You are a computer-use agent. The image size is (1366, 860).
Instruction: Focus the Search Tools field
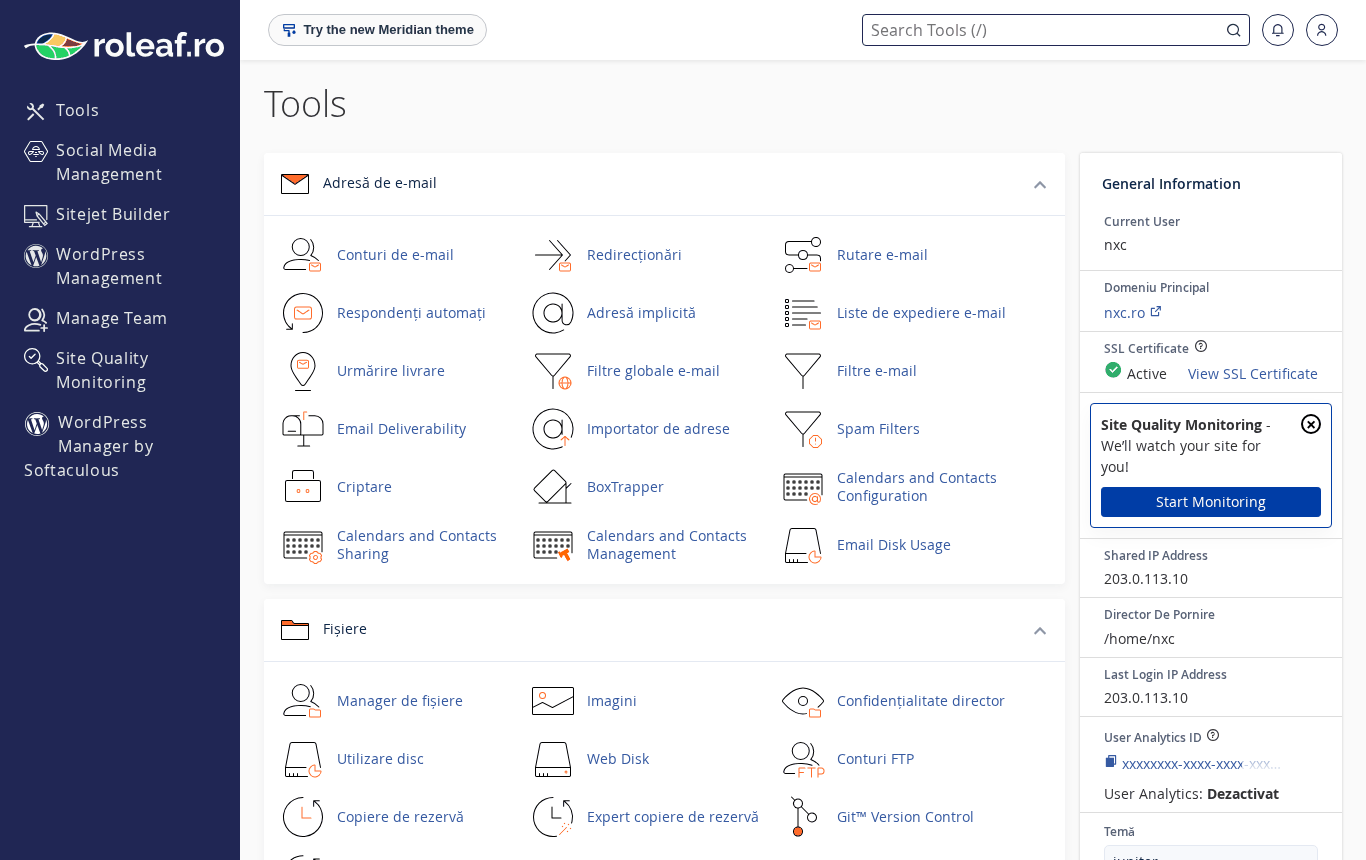(1056, 30)
